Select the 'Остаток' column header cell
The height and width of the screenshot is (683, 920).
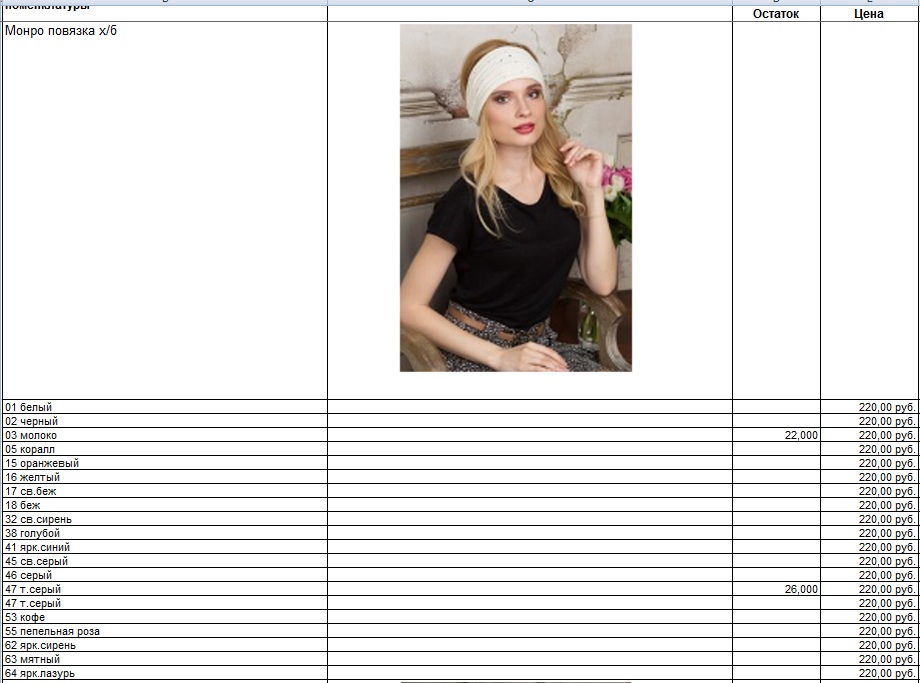(x=776, y=13)
